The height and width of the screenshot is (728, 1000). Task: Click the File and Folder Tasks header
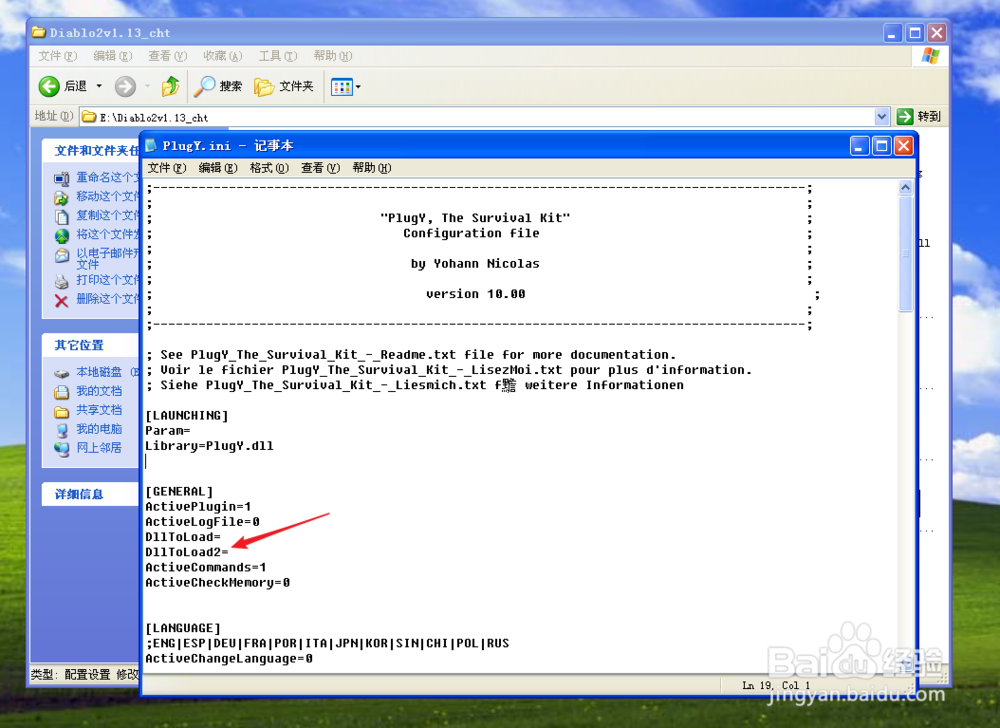coord(91,150)
